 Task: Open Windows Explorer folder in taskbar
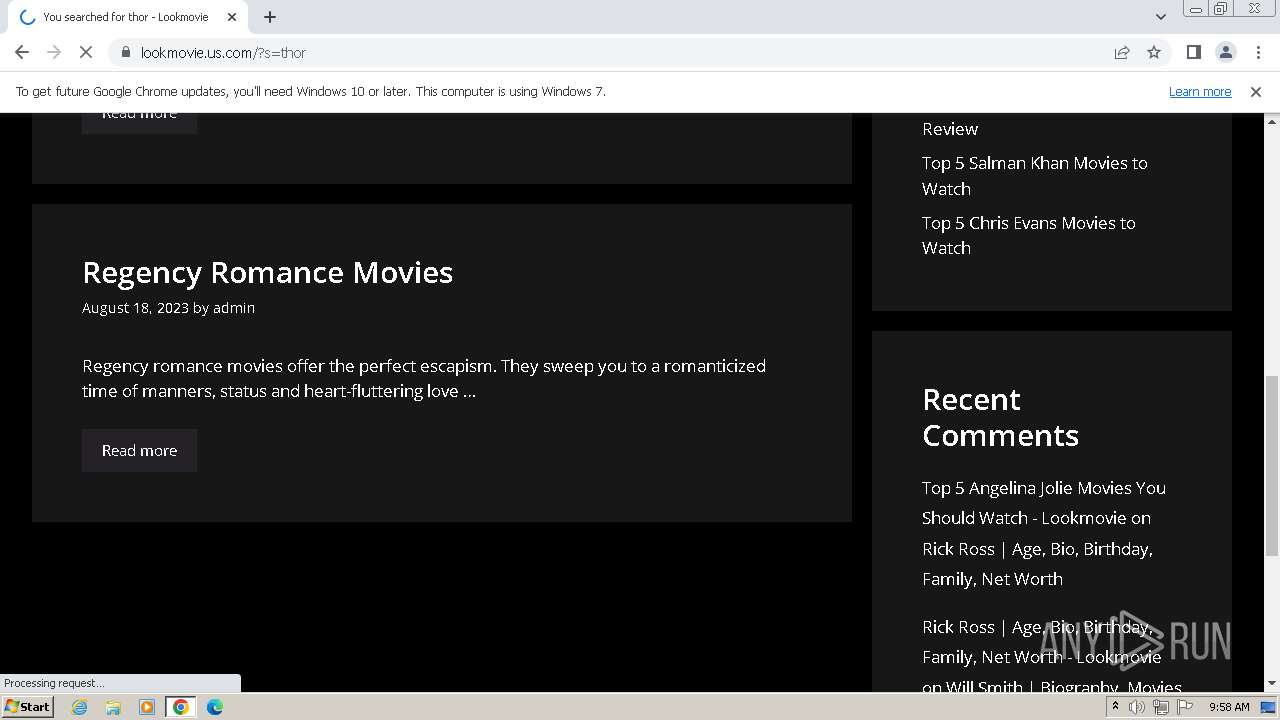coord(113,707)
